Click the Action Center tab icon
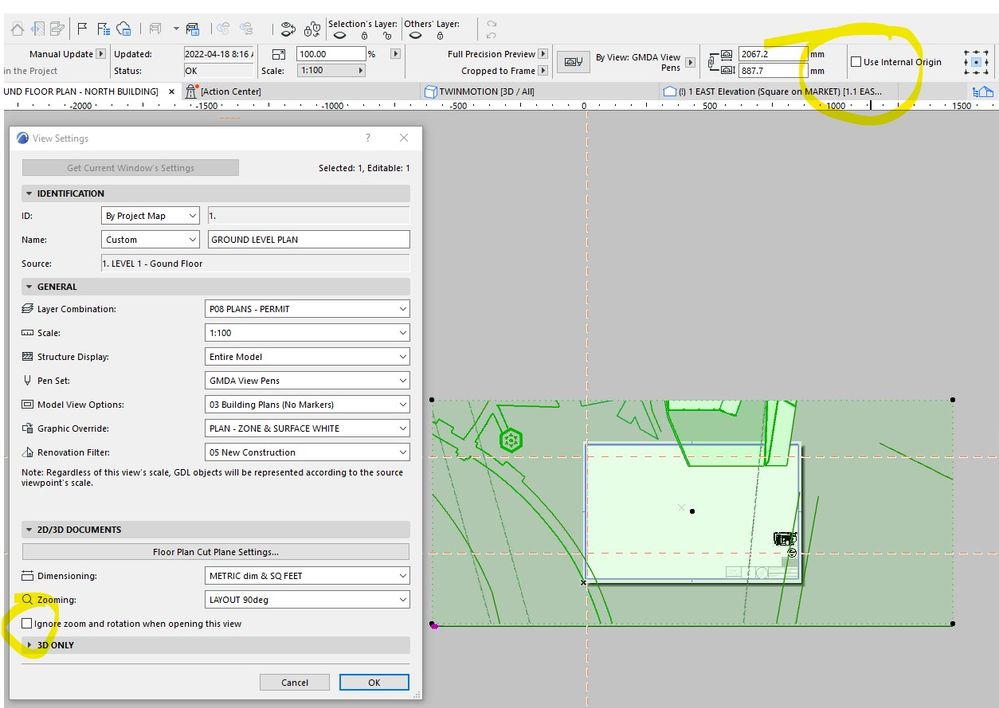The image size is (999, 708). tap(192, 91)
